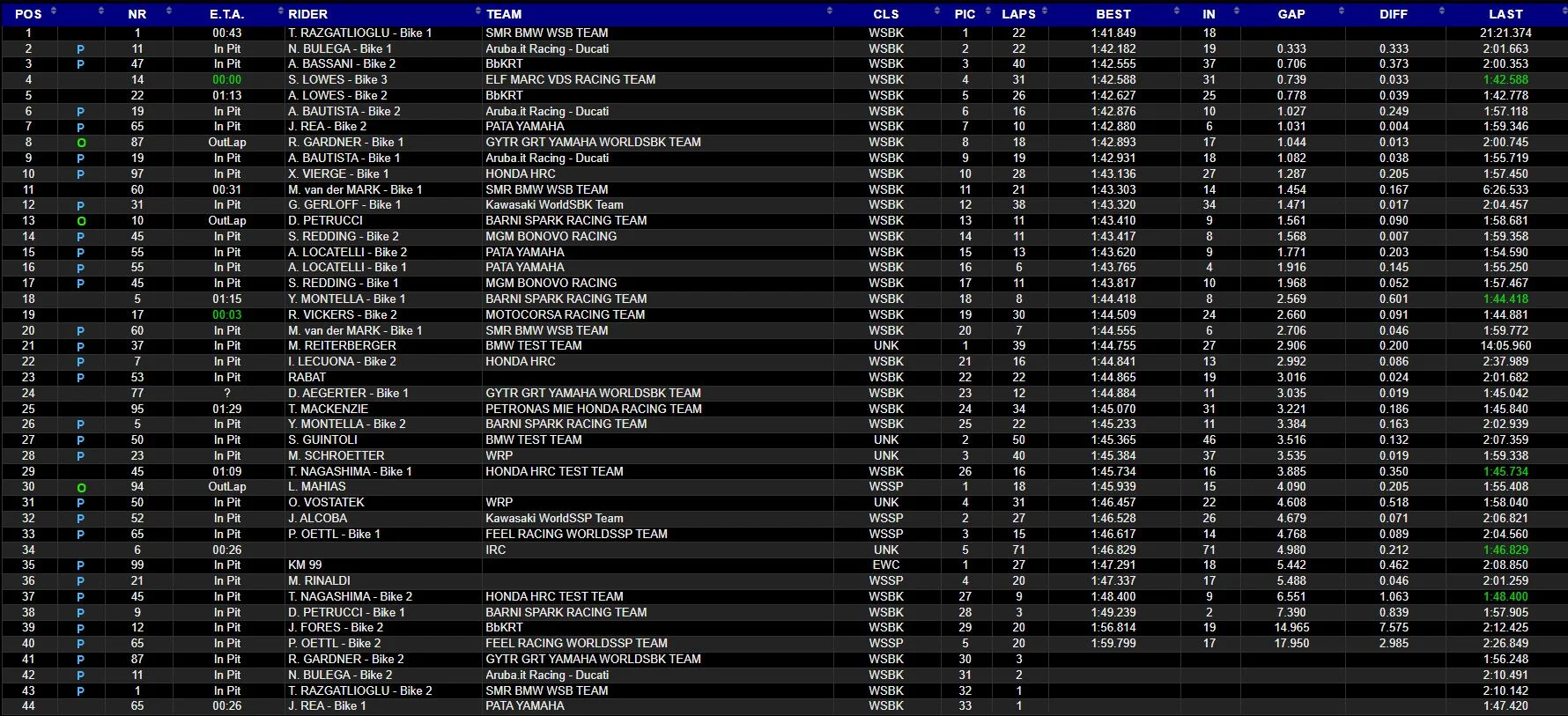Screen dimensions: 1568x716
Task: Select the pit icon for M. Rinaldi
Action: (81, 581)
